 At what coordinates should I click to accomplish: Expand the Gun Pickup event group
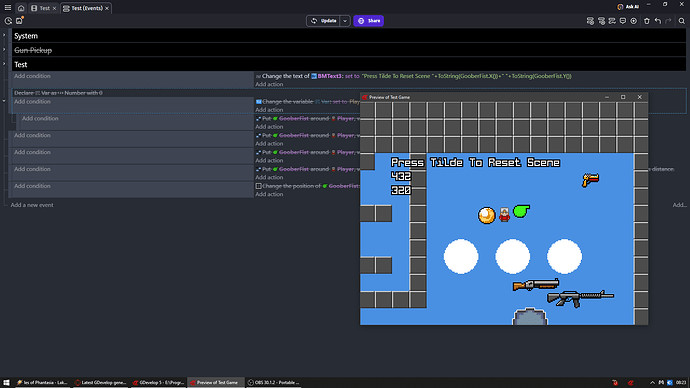click(4, 50)
